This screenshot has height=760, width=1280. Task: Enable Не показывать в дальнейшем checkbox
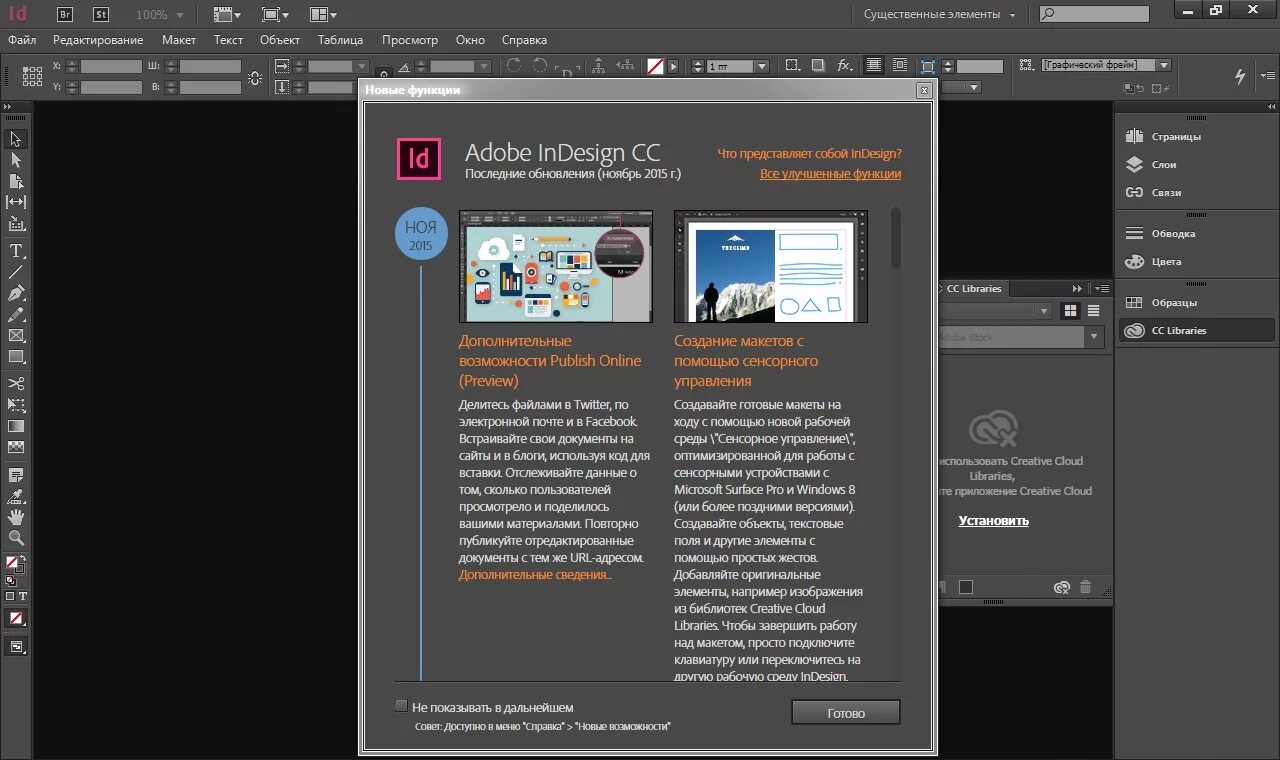point(401,705)
